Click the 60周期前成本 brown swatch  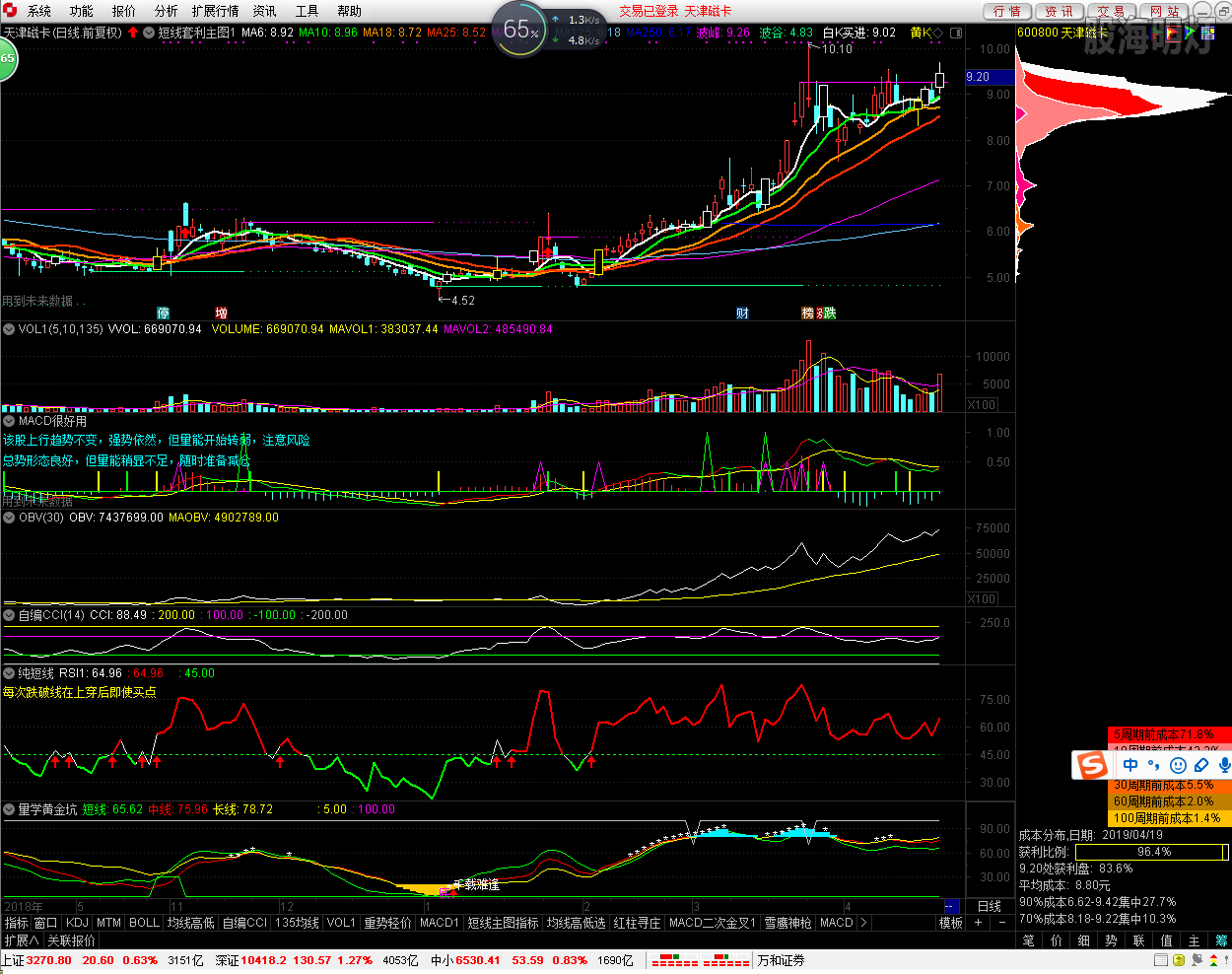point(1170,801)
